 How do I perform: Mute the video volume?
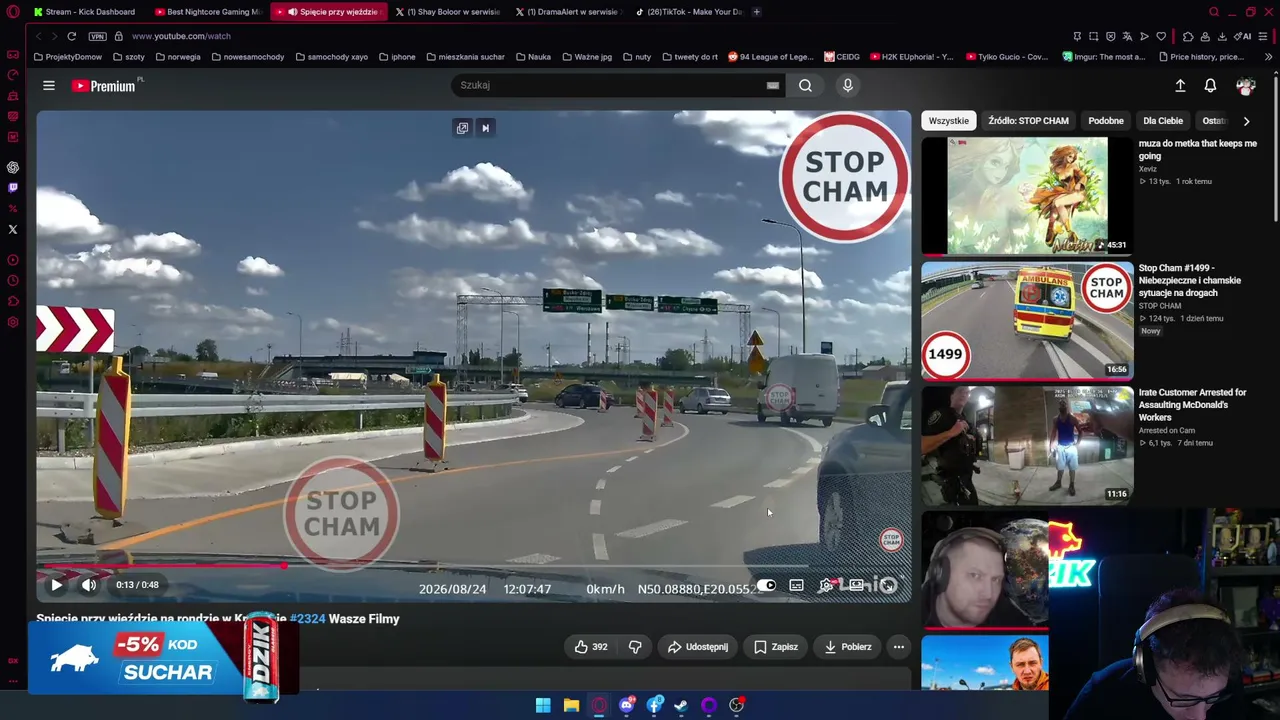(89, 585)
